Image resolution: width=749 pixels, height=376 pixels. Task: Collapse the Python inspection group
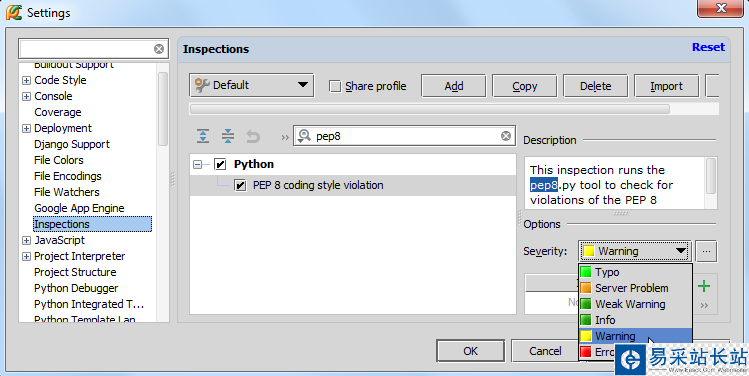tap(198, 164)
